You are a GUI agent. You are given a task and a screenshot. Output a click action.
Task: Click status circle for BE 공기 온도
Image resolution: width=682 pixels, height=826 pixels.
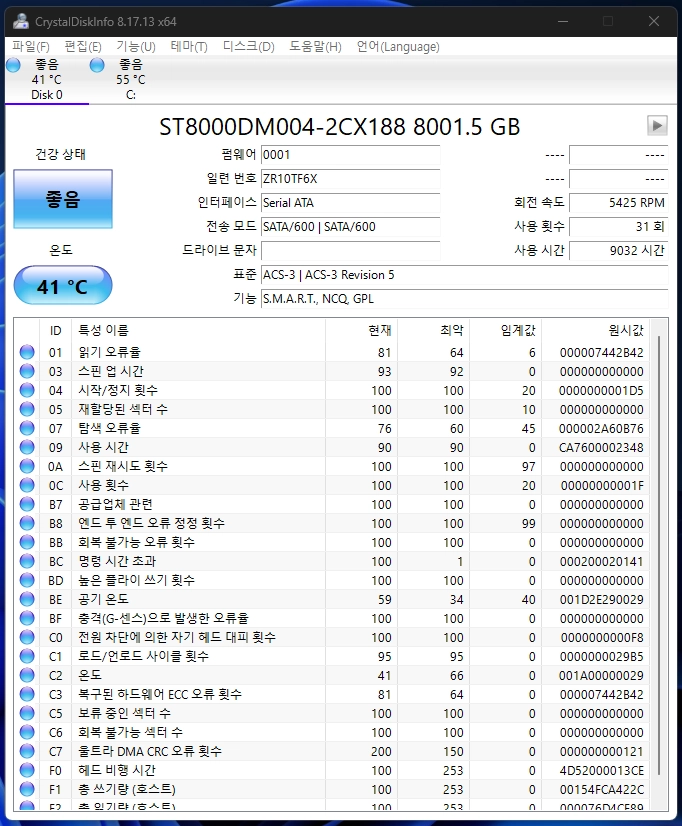point(27,598)
